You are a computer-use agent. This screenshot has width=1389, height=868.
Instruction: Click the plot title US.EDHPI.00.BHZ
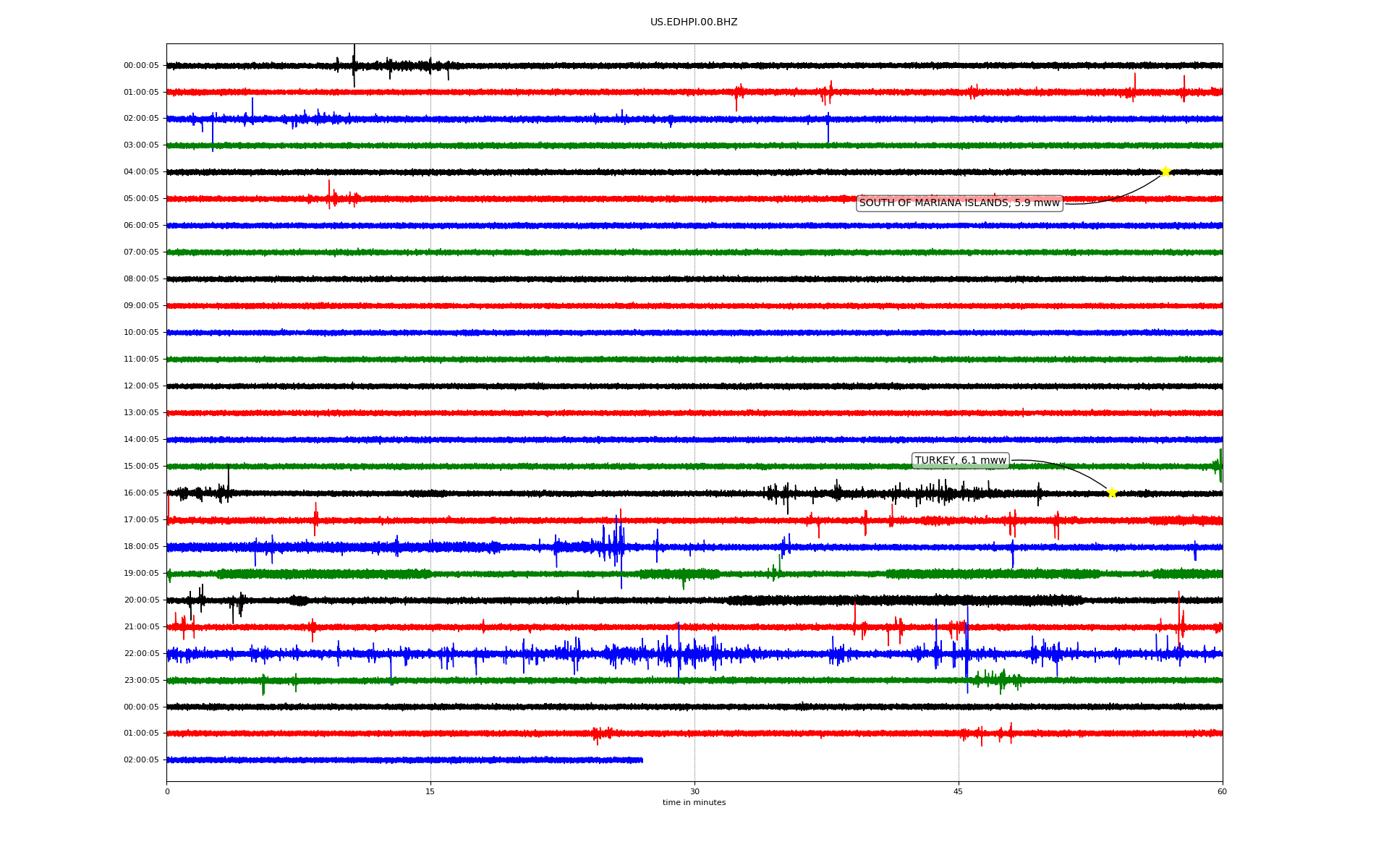tap(694, 22)
